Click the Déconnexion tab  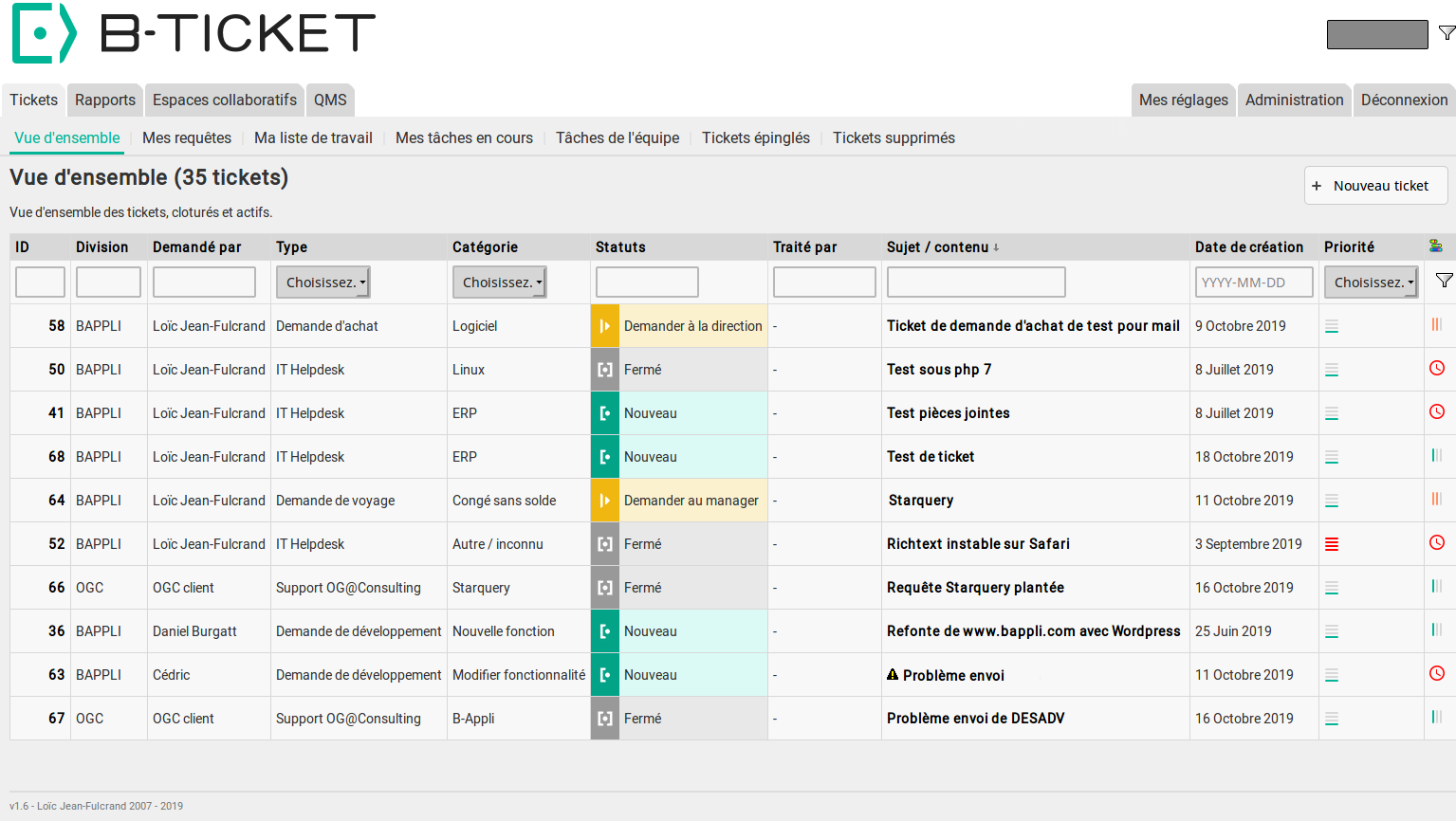point(1405,100)
